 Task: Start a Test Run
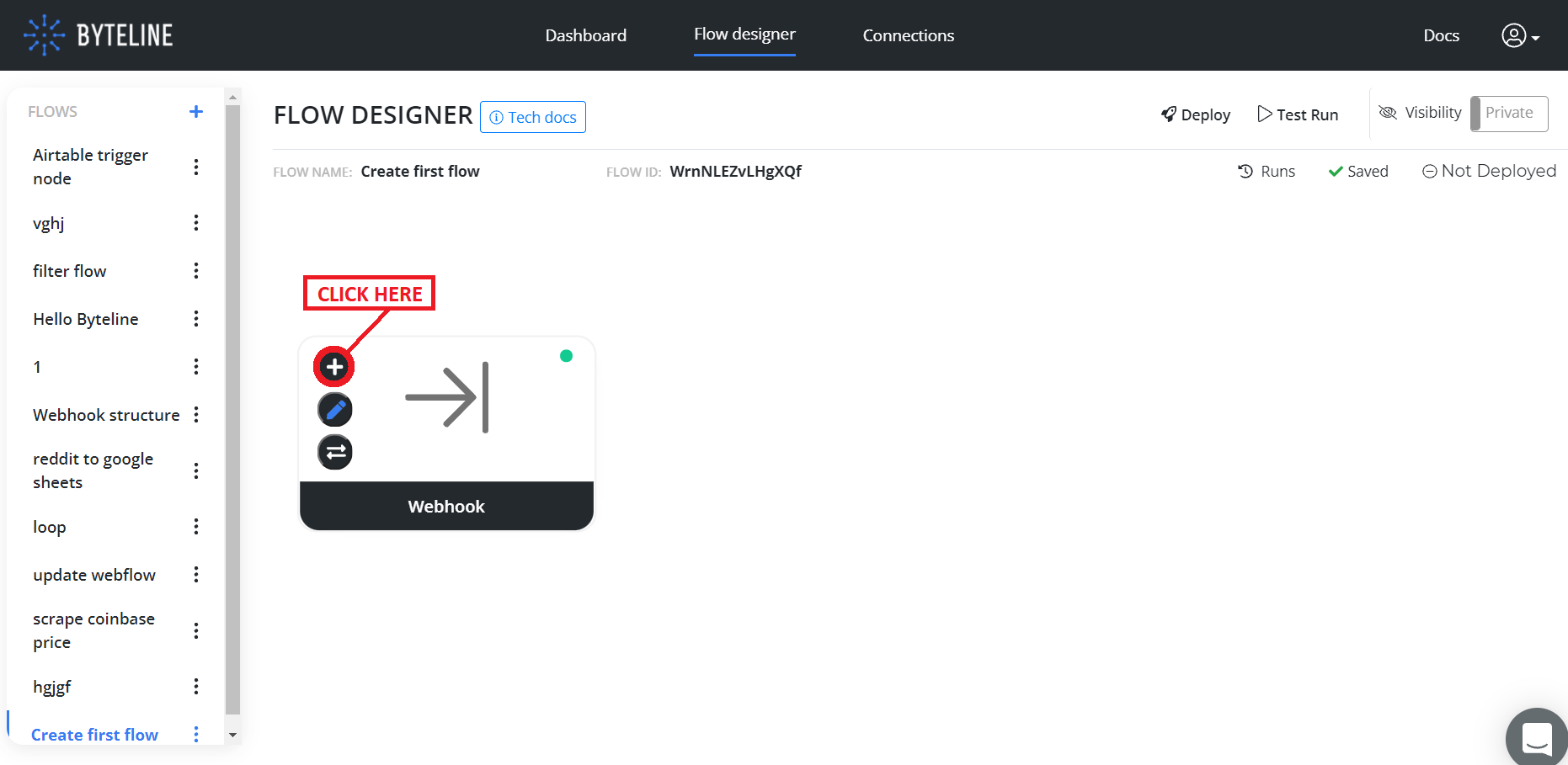pos(1298,114)
